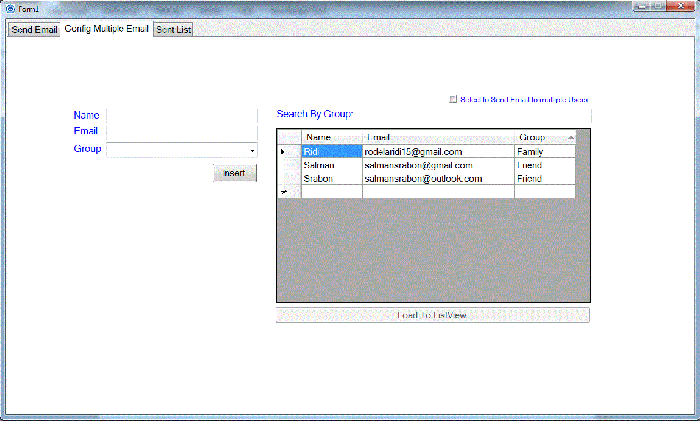Click the Insert button
700x421 pixels.
(235, 173)
